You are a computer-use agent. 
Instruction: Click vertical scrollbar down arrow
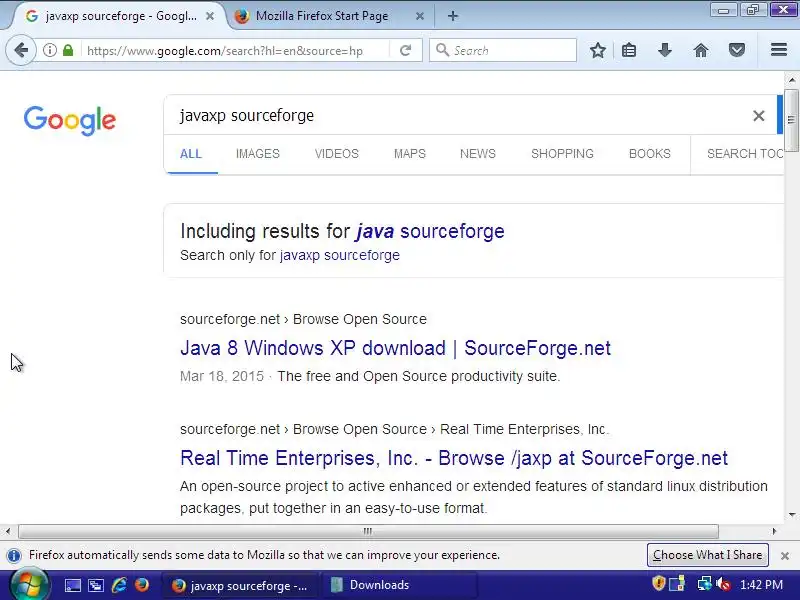792,515
